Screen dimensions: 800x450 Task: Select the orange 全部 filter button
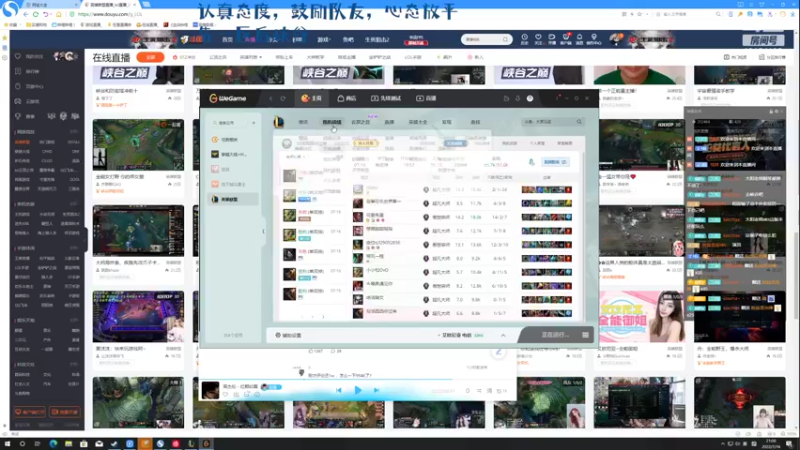tap(151, 57)
